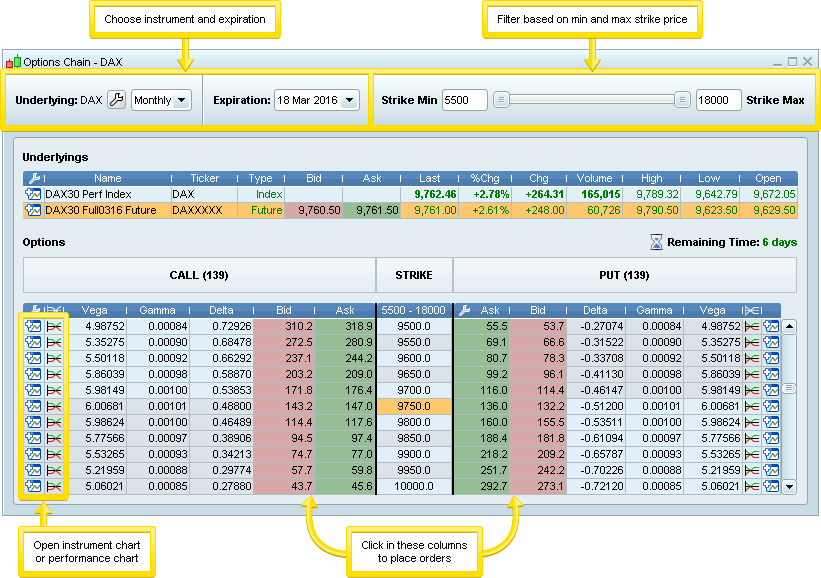This screenshot has height=578, width=821.
Task: Open call performance chart for strike 9800.0
Action: (x=54, y=423)
